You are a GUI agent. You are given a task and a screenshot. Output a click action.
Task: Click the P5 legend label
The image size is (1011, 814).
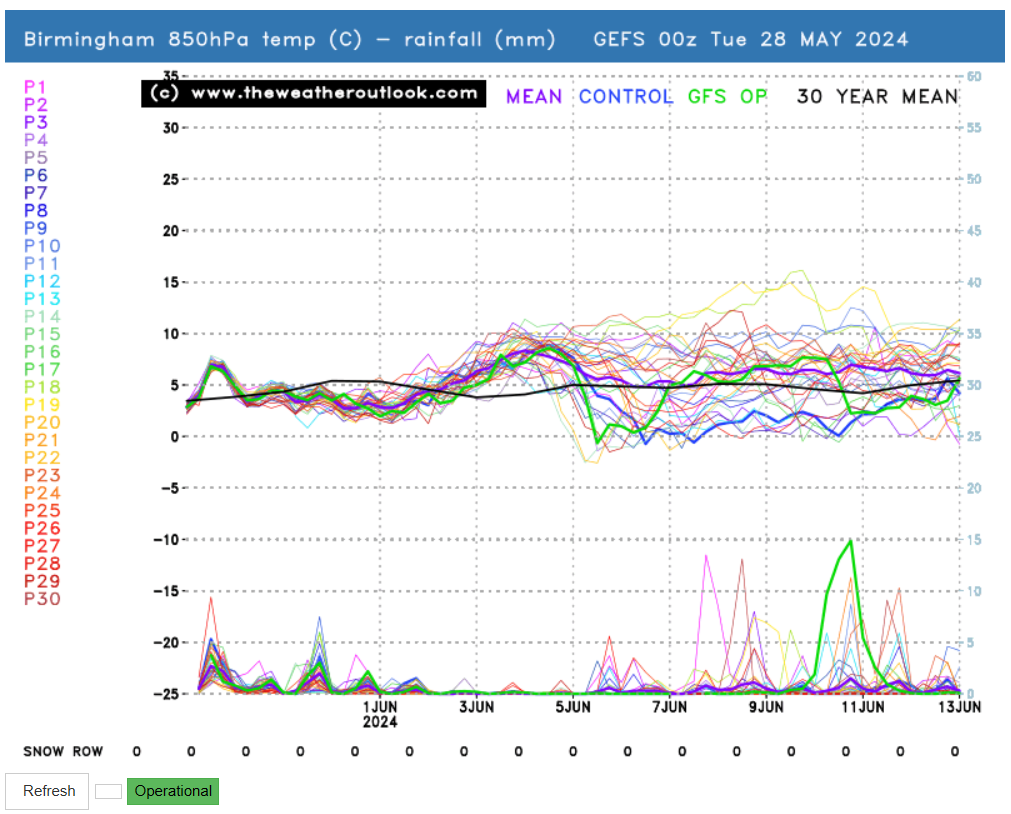[35, 157]
